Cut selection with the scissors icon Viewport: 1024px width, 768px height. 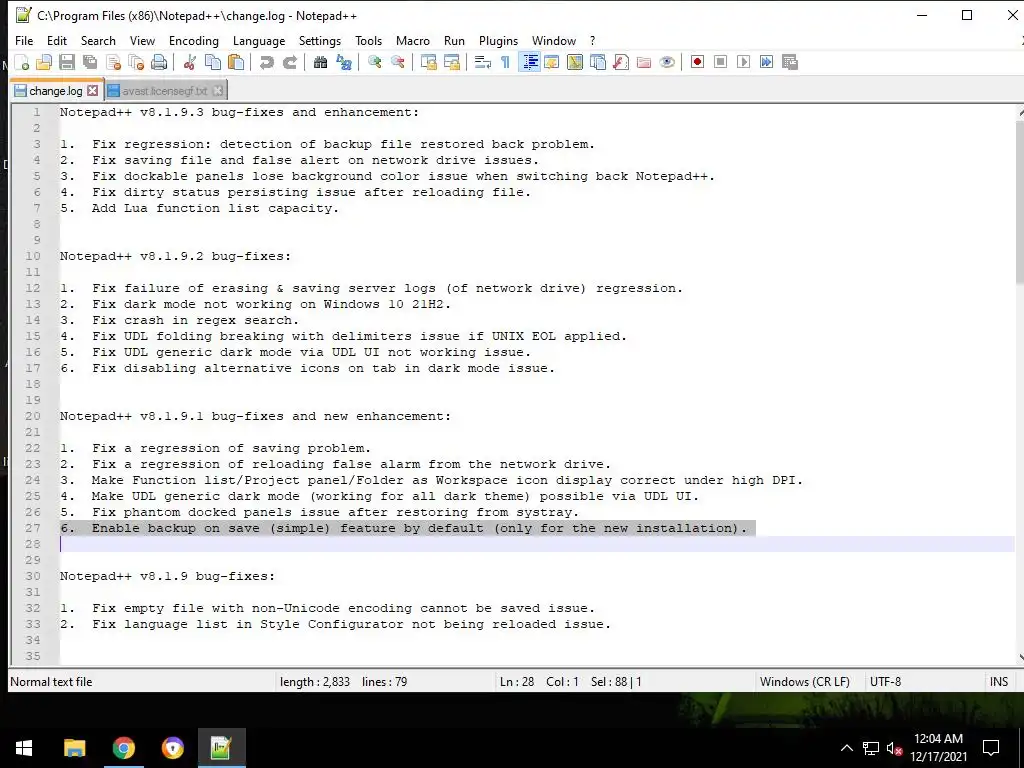coord(190,62)
